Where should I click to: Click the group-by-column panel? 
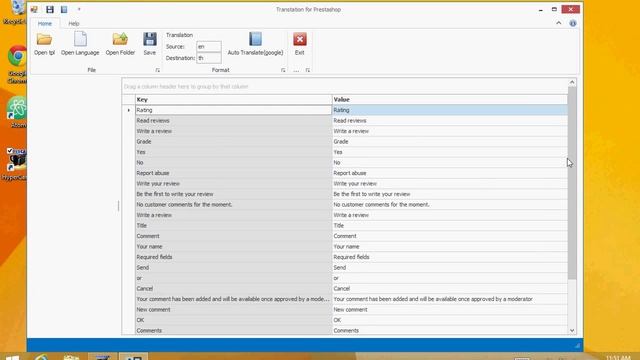(x=345, y=87)
